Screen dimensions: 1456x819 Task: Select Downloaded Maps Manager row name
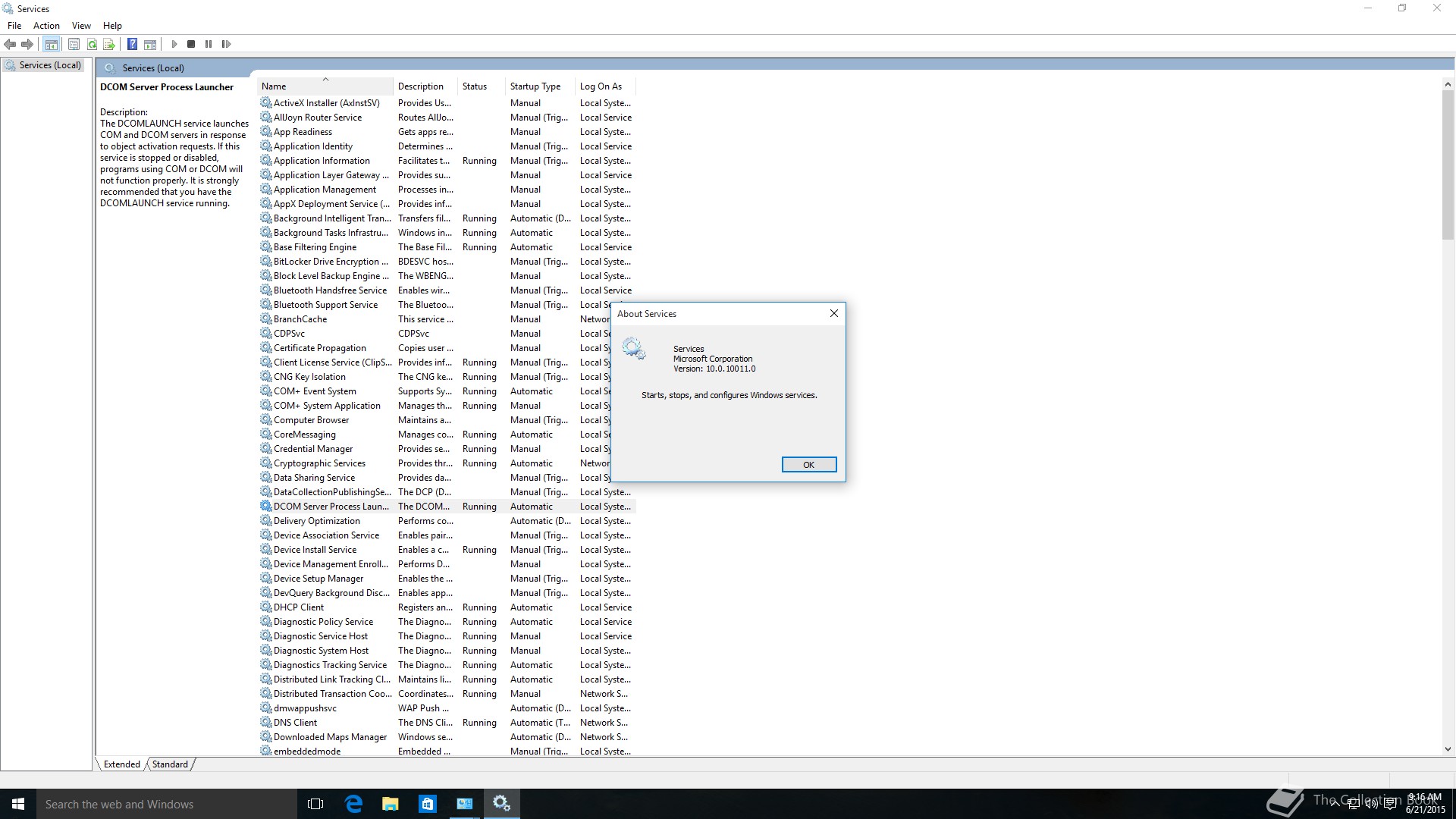pyautogui.click(x=330, y=737)
